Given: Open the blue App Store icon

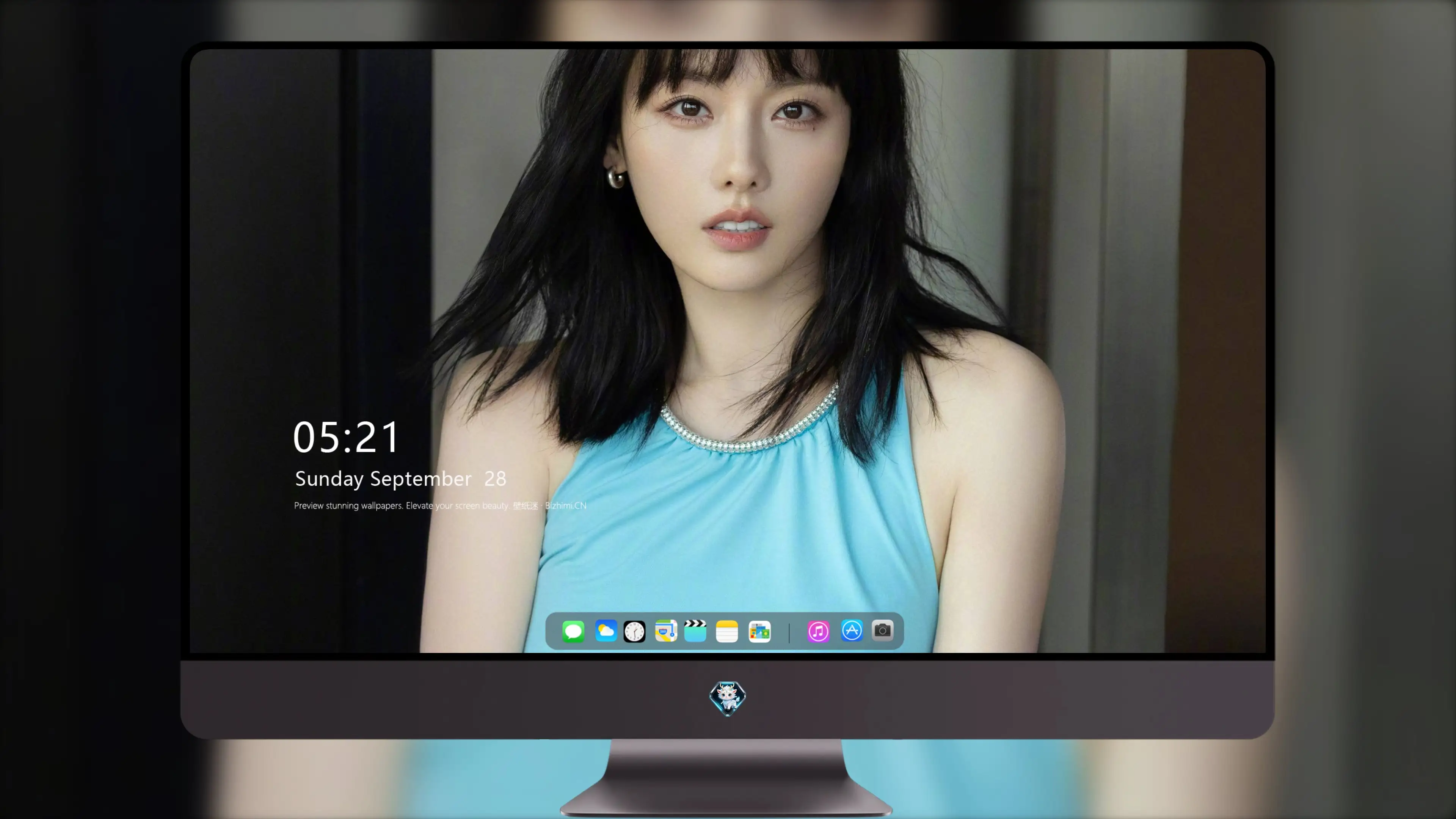Looking at the screenshot, I should tap(852, 631).
